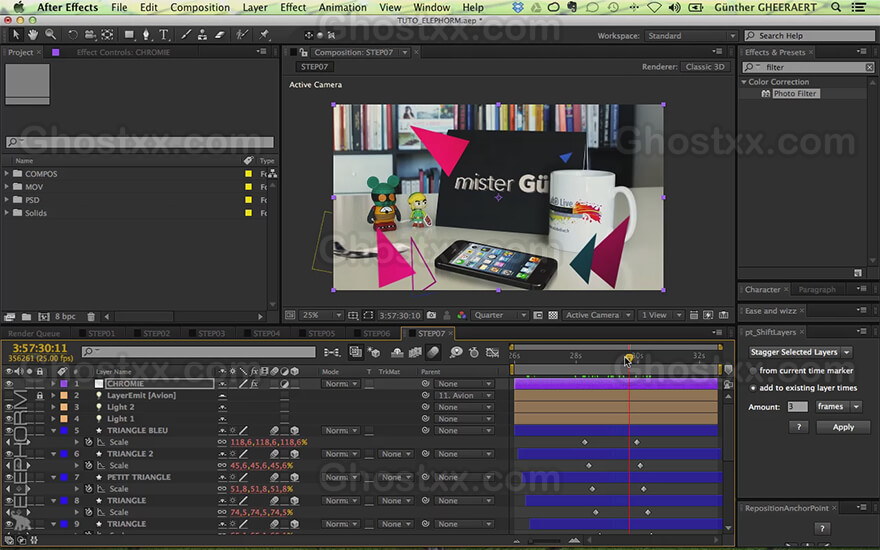The width and height of the screenshot is (880, 550).
Task: Click the purple label swatch for CHROMIE
Action: 64,384
